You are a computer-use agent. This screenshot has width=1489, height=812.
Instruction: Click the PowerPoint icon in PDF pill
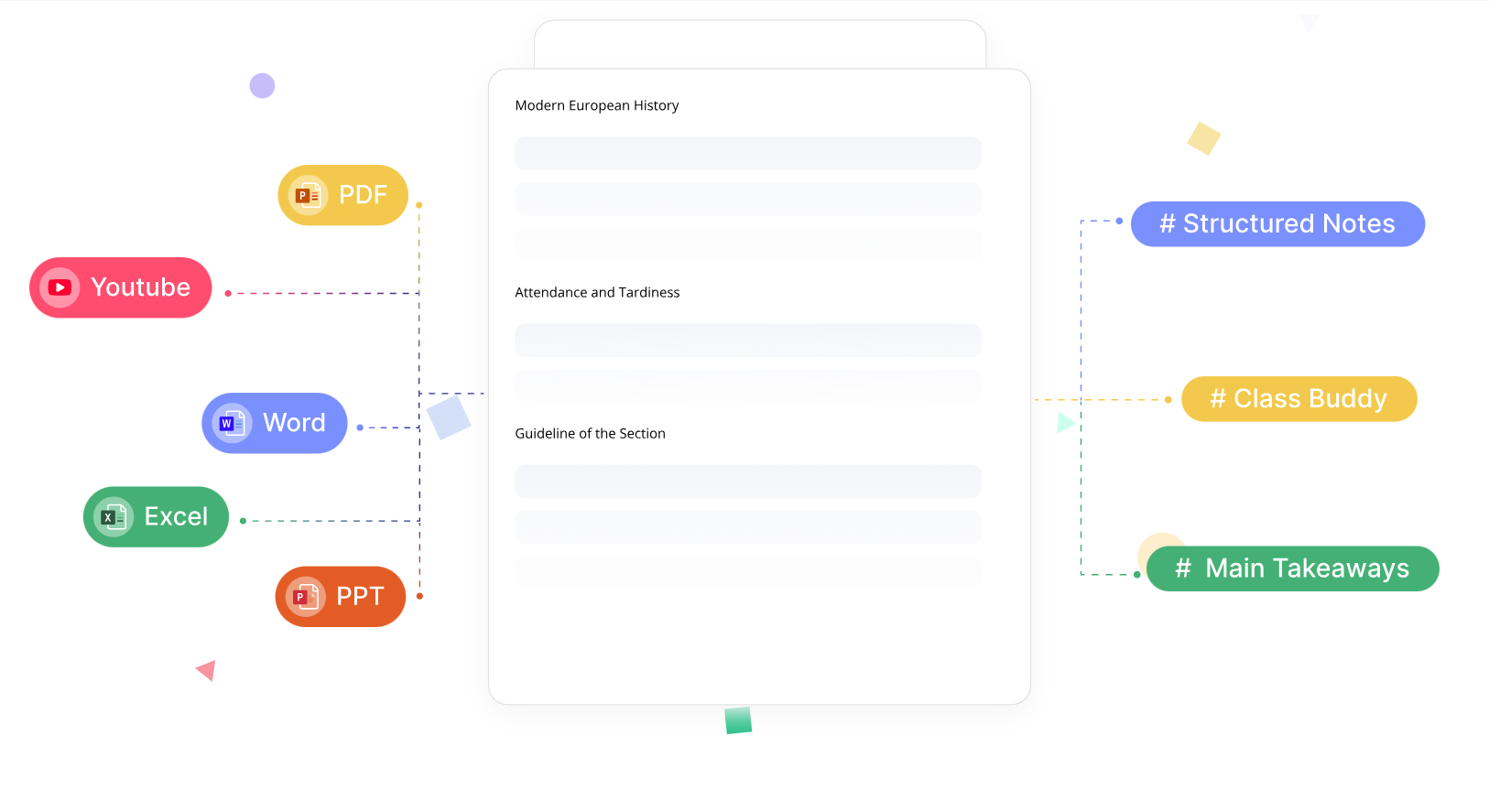tap(308, 195)
